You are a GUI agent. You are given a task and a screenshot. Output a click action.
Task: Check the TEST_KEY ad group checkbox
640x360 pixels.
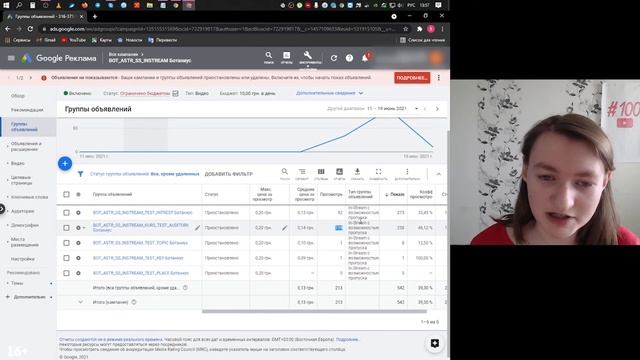(x=66, y=258)
